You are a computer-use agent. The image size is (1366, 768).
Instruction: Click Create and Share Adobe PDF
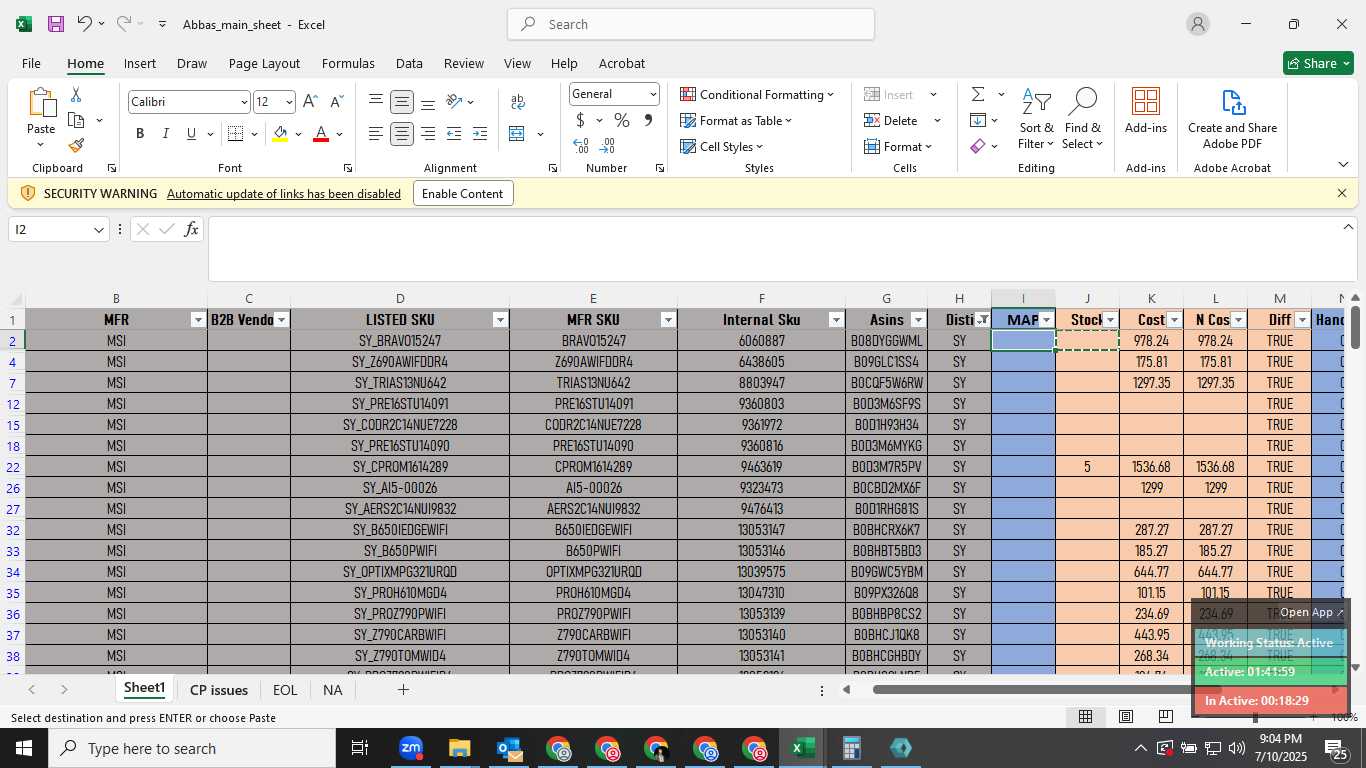(1232, 119)
